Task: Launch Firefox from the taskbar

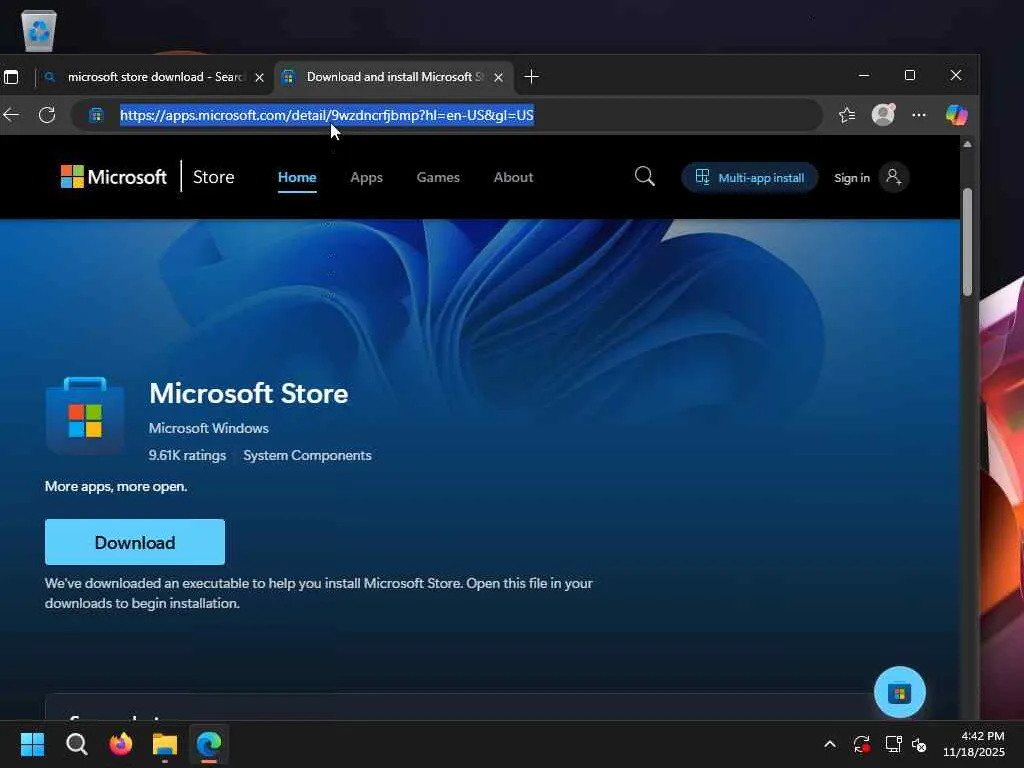Action: pyautogui.click(x=121, y=744)
